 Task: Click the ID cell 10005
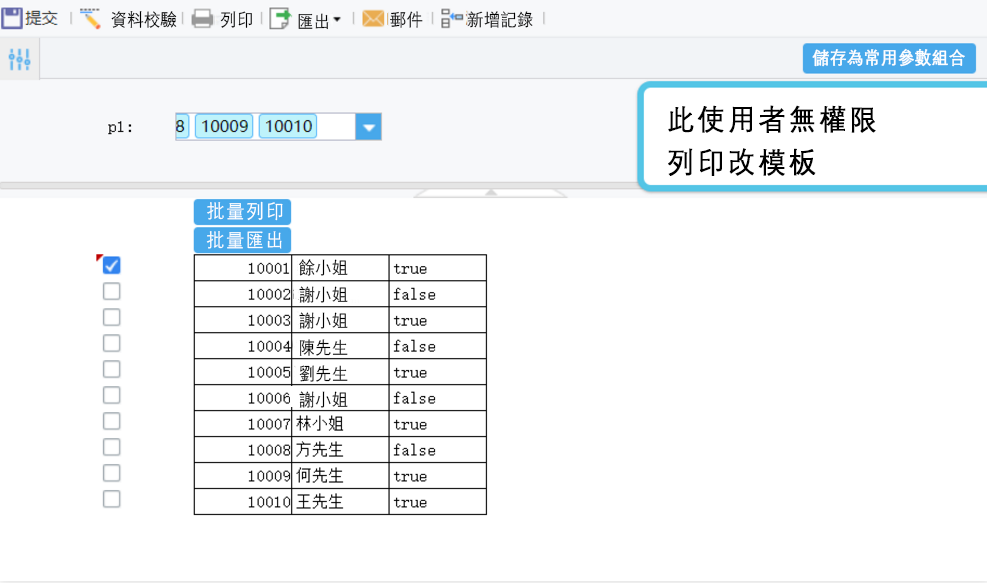pyautogui.click(x=243, y=372)
